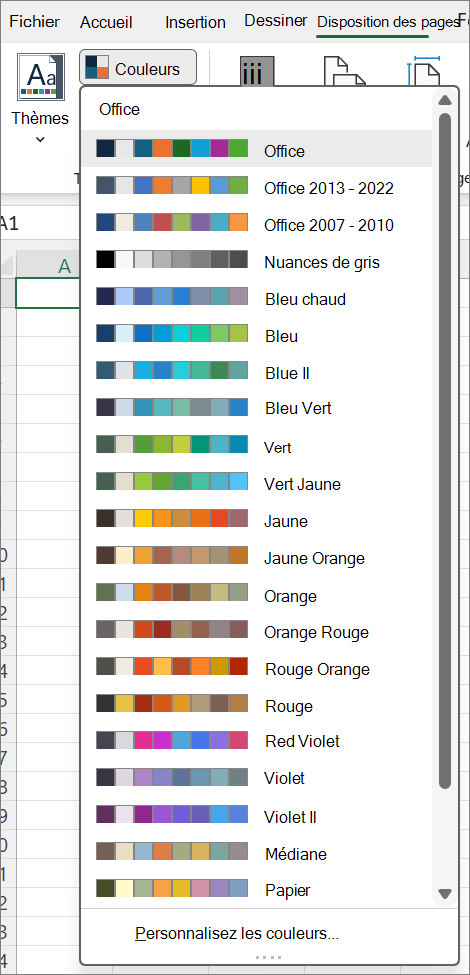Viewport: 470px width, 975px height.
Task: Pick the Violet color set
Action: pos(257,779)
